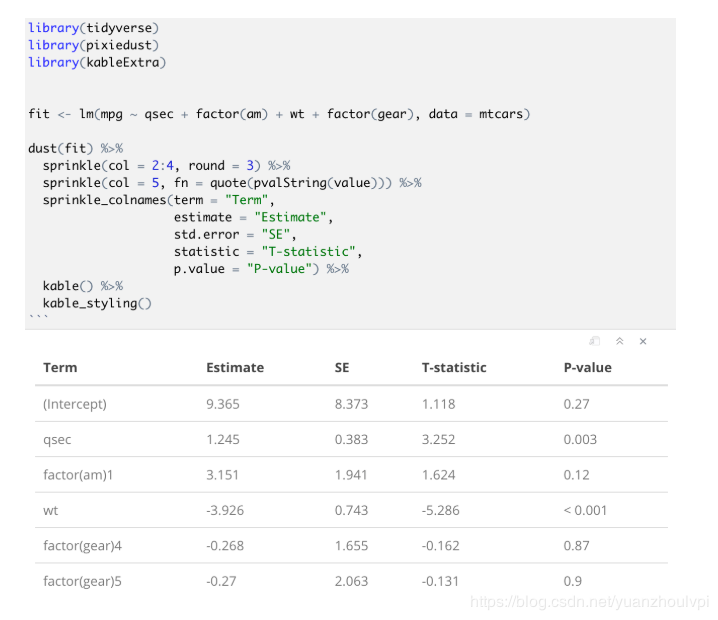This screenshot has height=620, width=718.
Task: Select the (Intercept) term cell
Action: (x=75, y=404)
